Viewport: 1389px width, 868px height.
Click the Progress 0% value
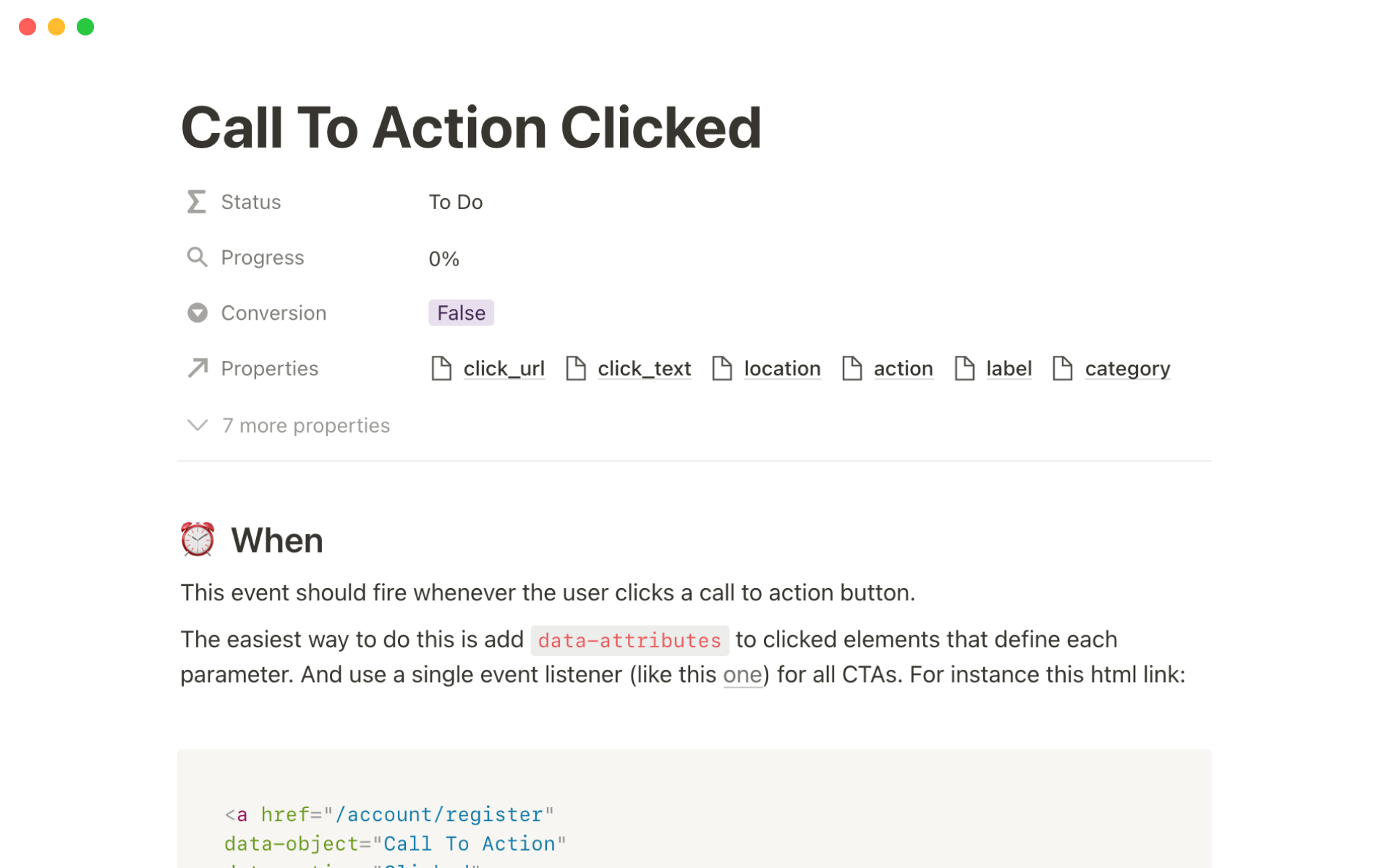coord(444,259)
